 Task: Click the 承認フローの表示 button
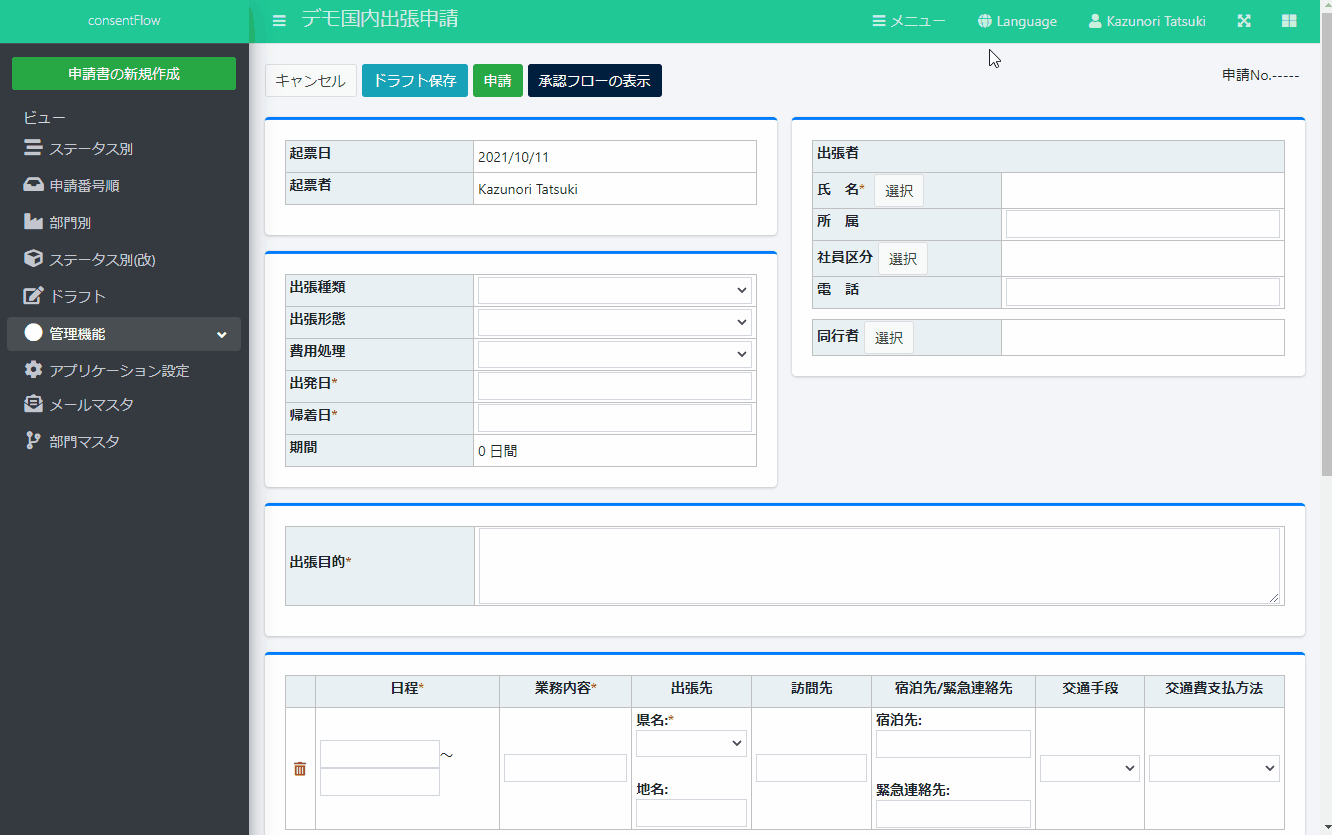coord(595,81)
